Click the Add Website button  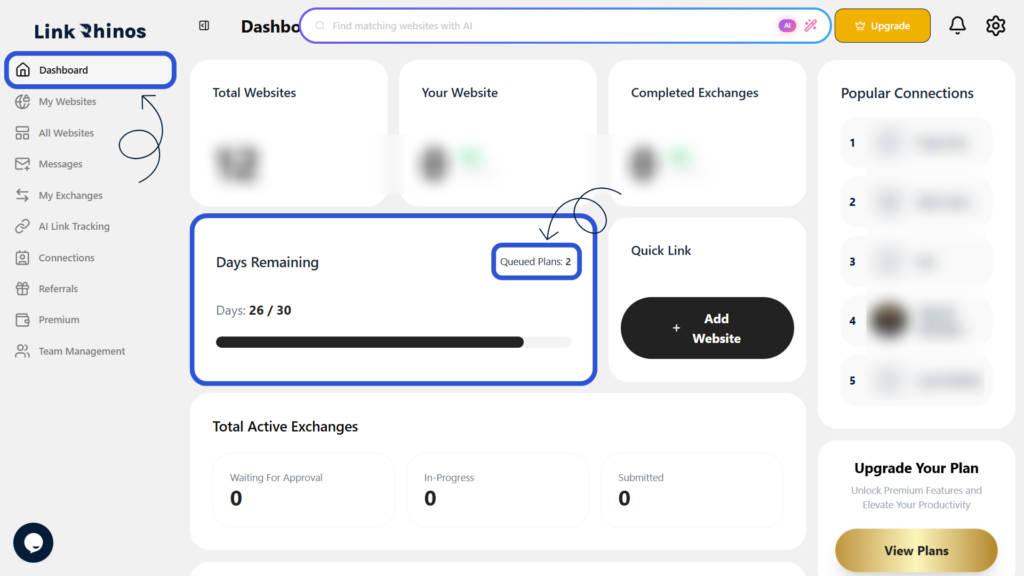point(707,328)
